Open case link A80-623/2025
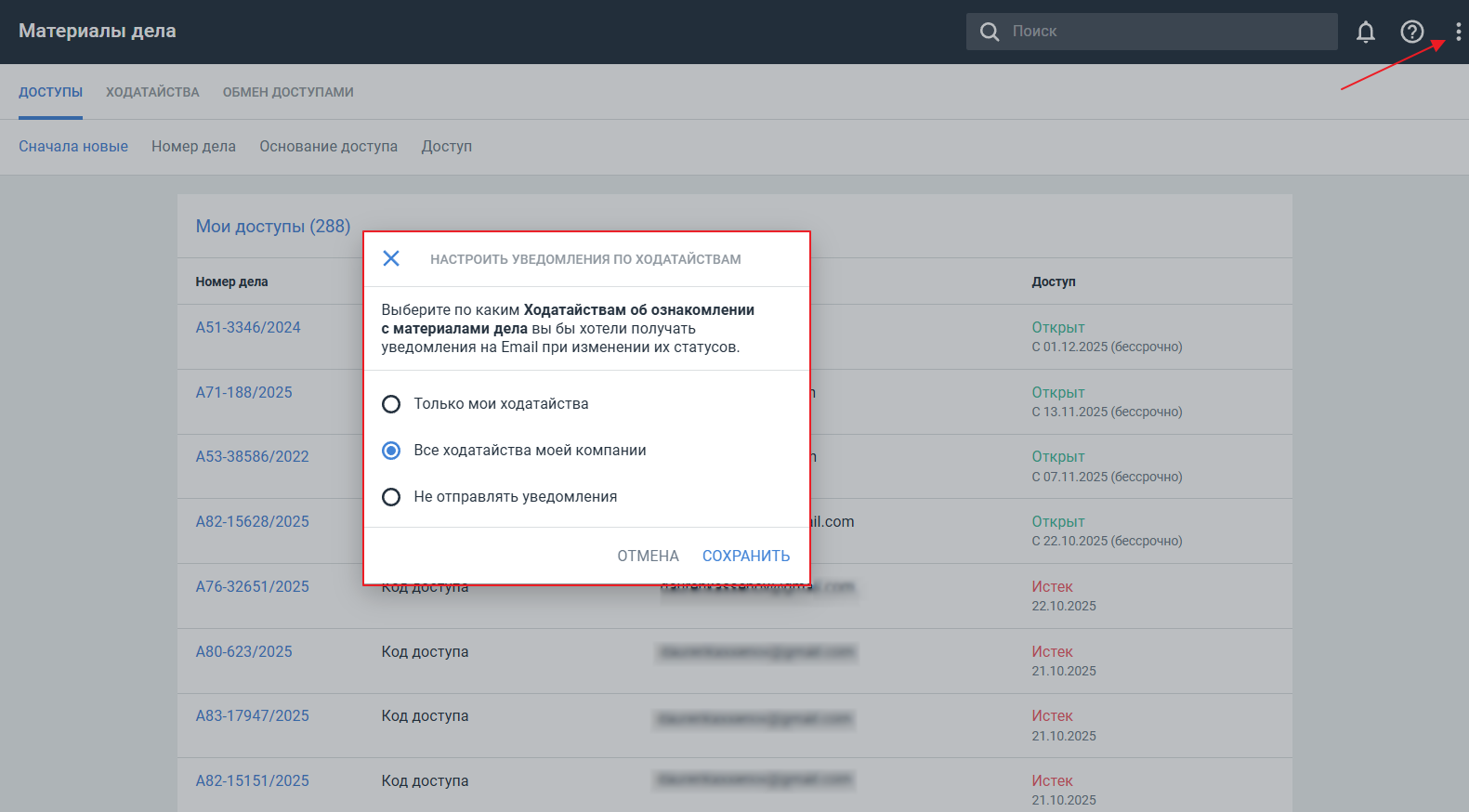The width and height of the screenshot is (1469, 812). click(x=243, y=652)
